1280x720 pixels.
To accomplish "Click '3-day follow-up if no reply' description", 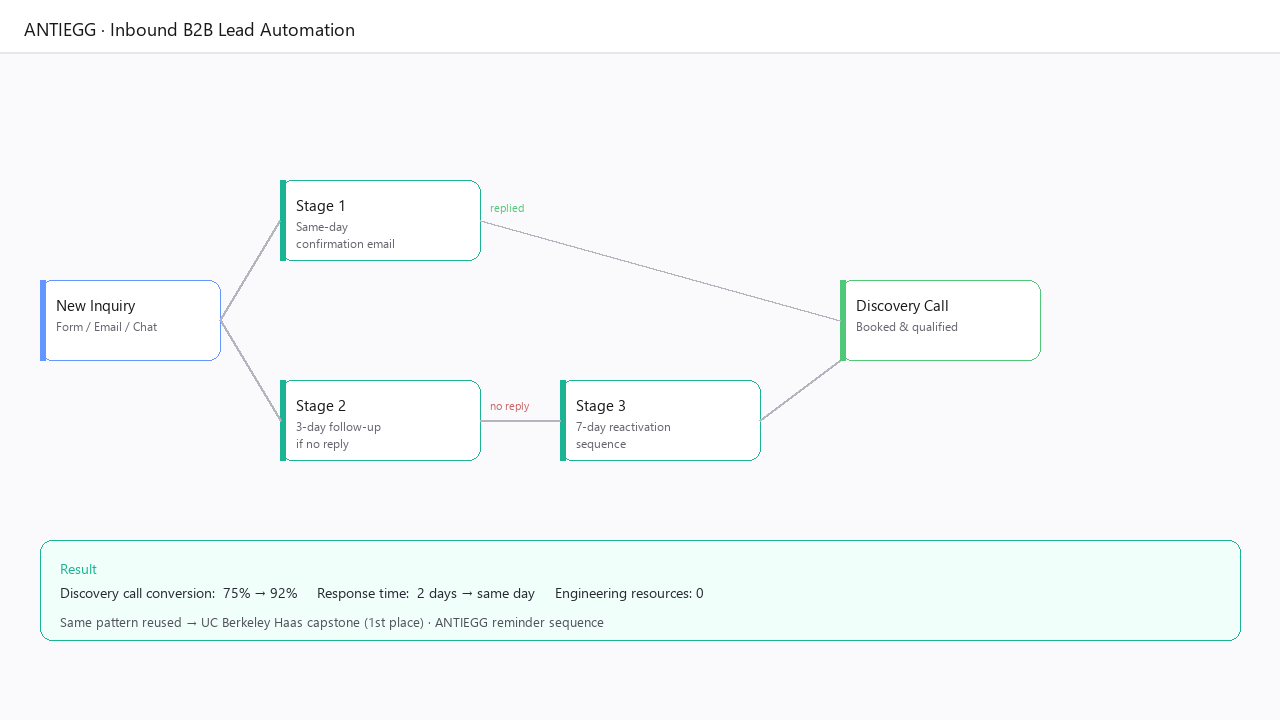I will tap(338, 435).
